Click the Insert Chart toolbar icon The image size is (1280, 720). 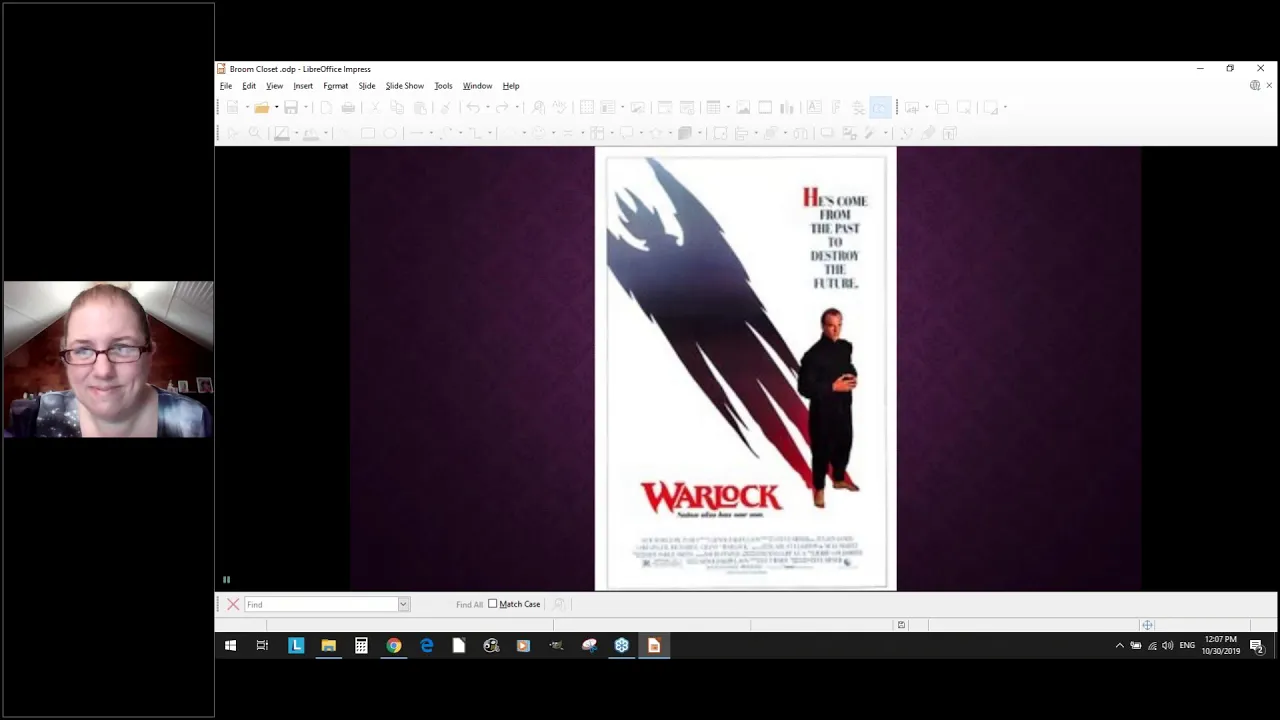point(786,107)
